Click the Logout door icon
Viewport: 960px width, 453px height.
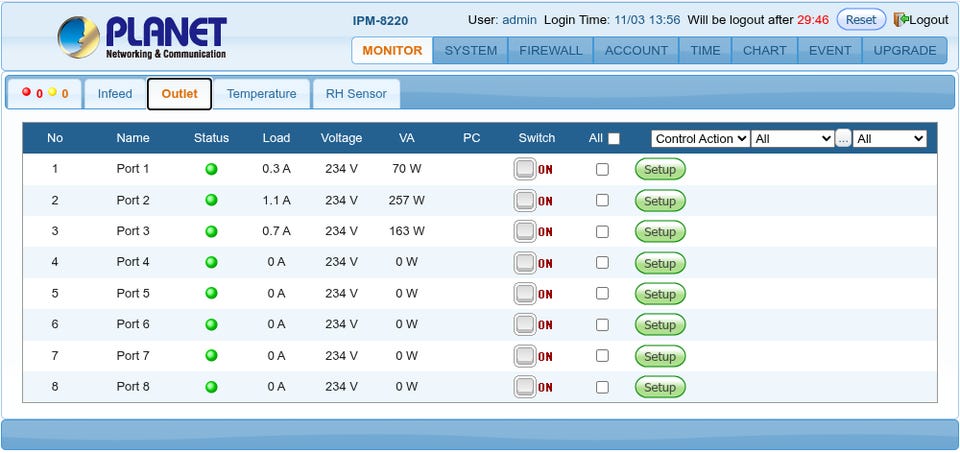click(x=899, y=20)
